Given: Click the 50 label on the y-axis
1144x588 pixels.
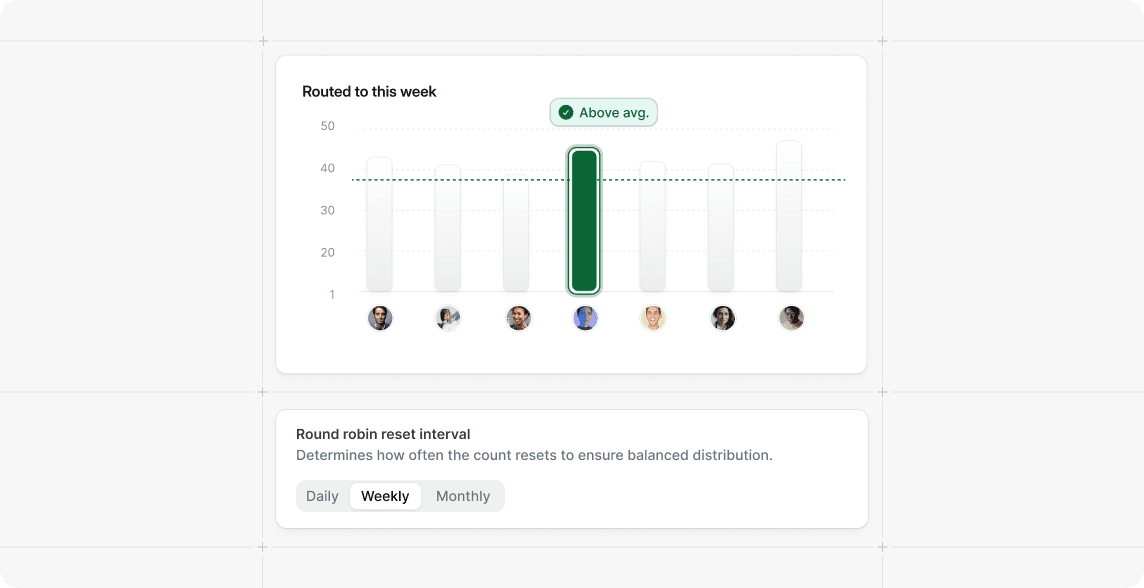Looking at the screenshot, I should tap(328, 125).
